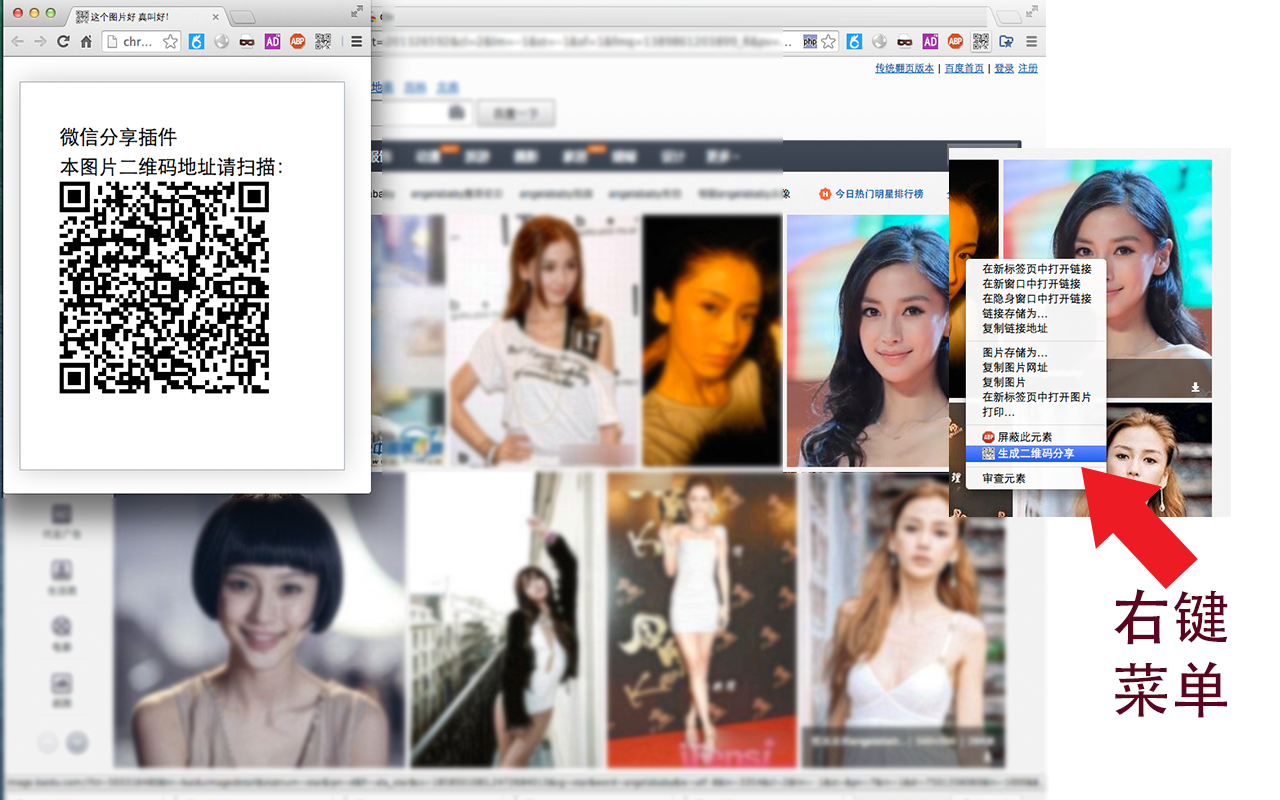Viewport: 1280px width, 800px height.
Task: Open the ABP extension in background browser
Action: [955, 42]
